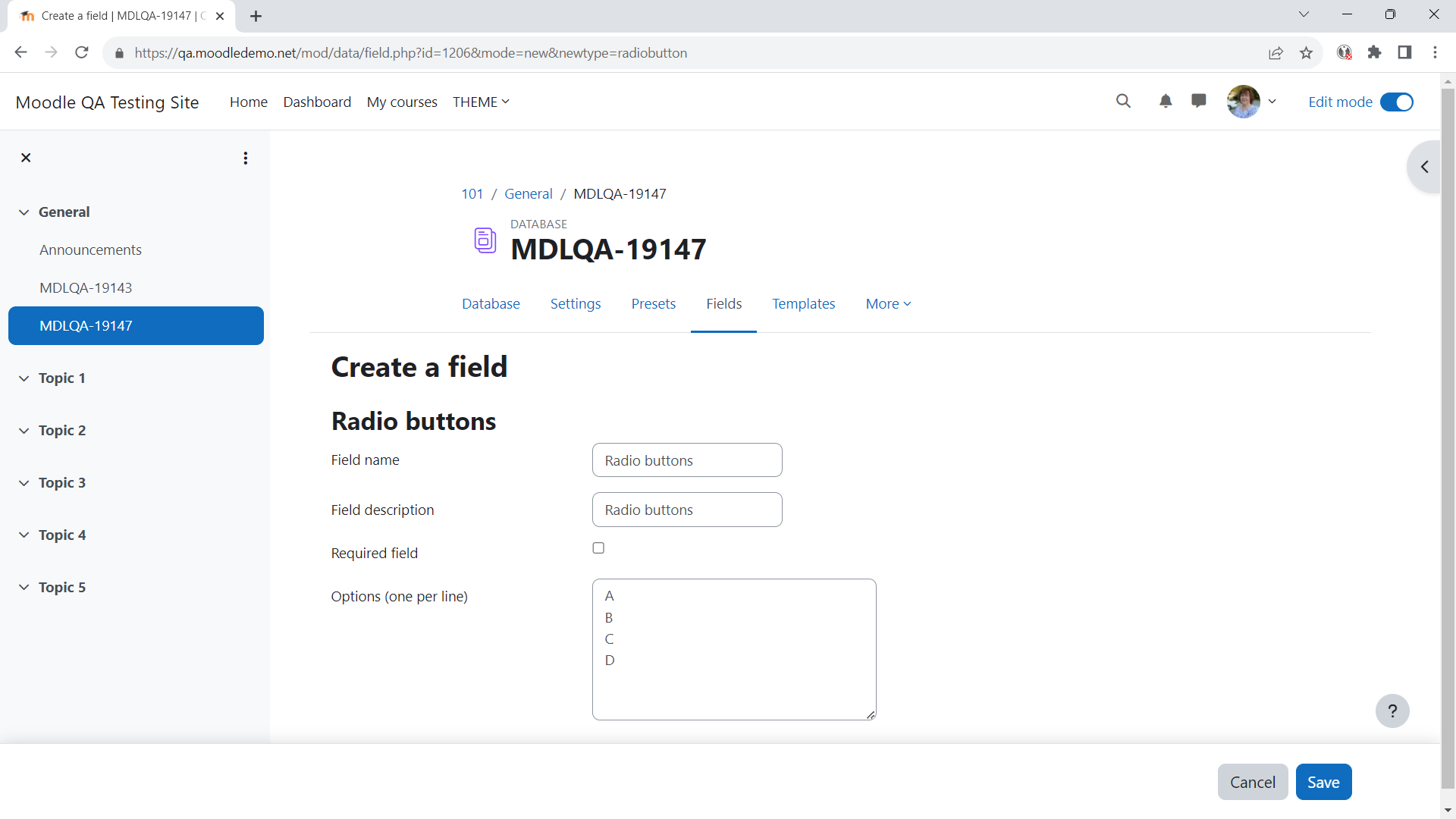Screen dimensions: 1456x819
Task: Collapse the Topic 4 section chevron
Action: click(24, 535)
